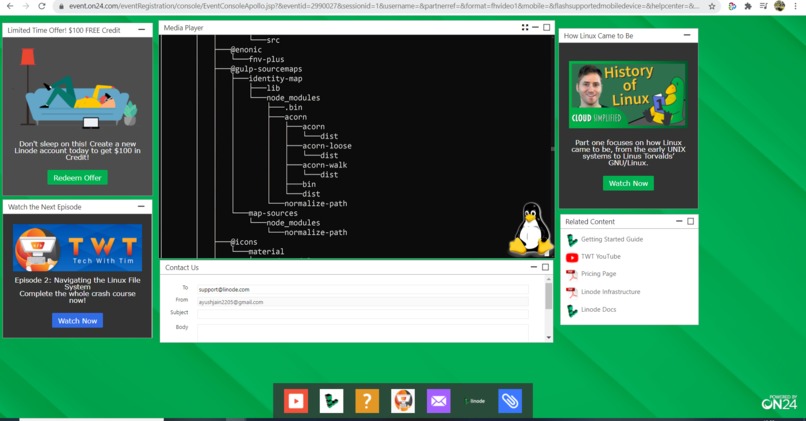The image size is (806, 421).
Task: Open the Linode Infrastructure PDF link
Action: pyautogui.click(x=610, y=291)
